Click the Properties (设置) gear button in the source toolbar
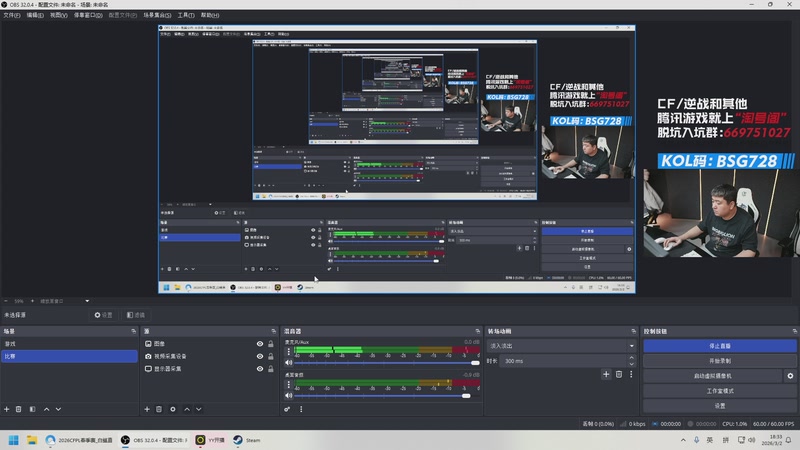Viewport: 800px width, 450px height. click(103, 315)
